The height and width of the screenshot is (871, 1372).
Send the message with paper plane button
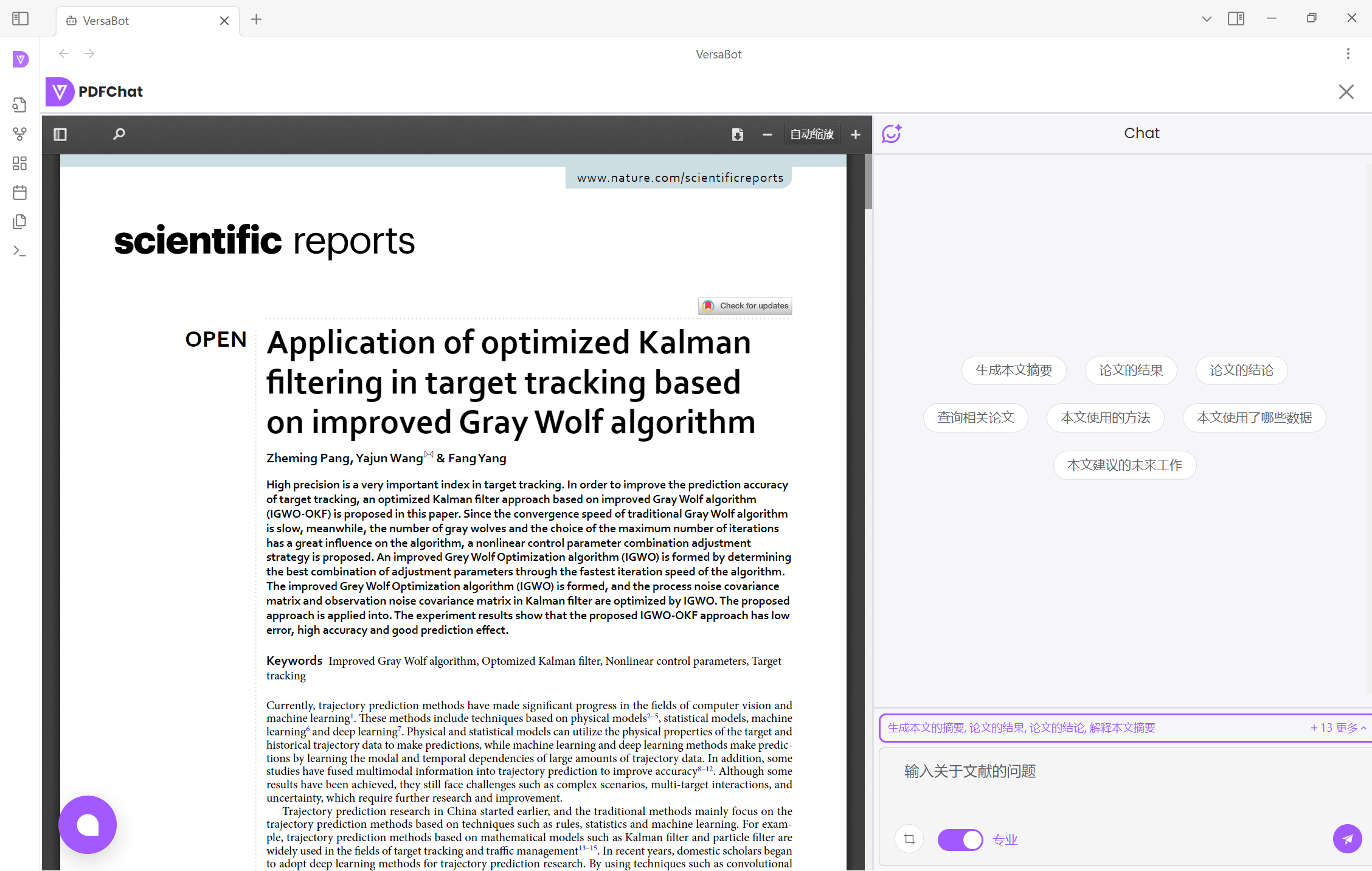(1347, 839)
